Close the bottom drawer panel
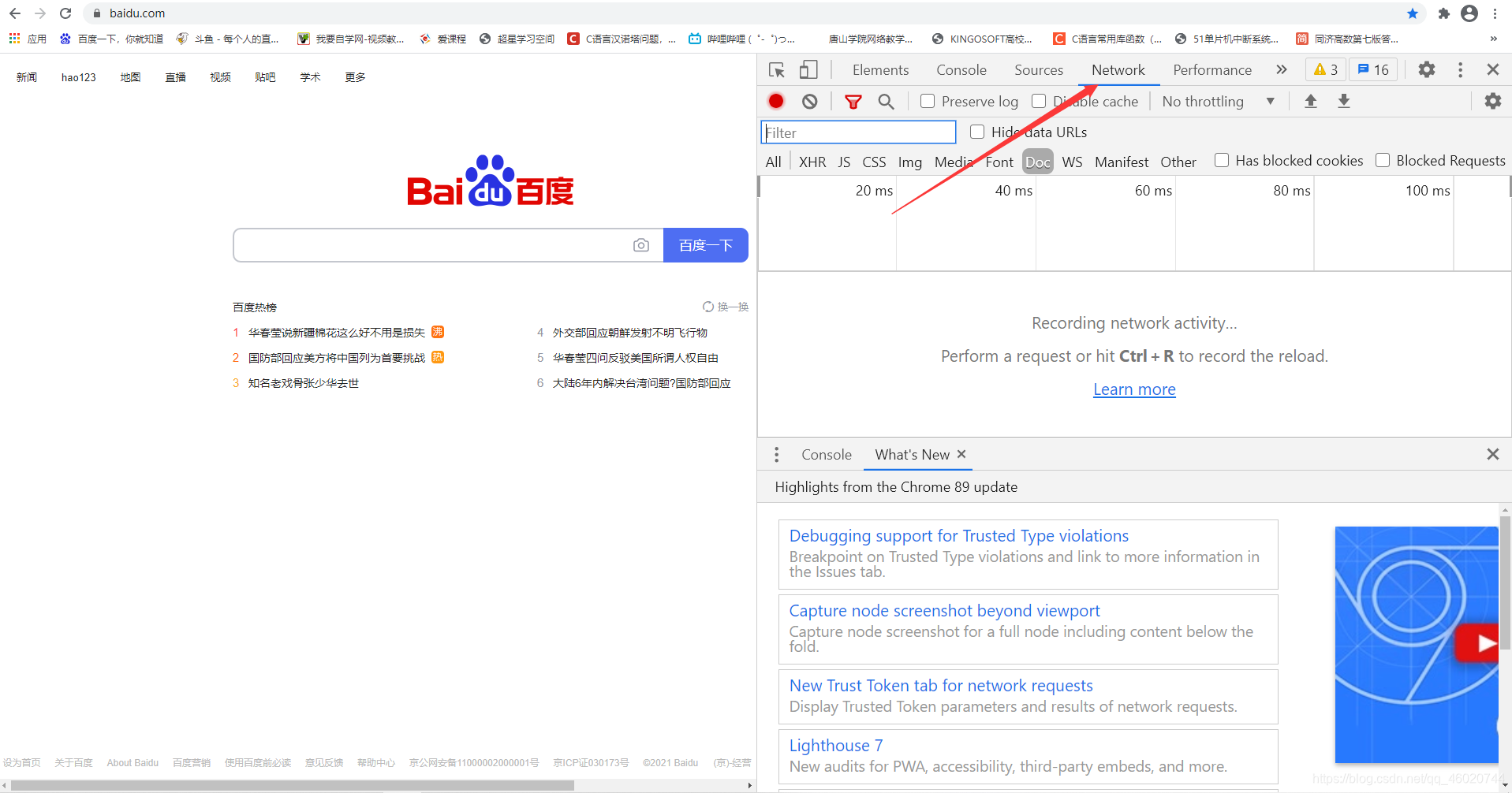1512x793 pixels. pos(1493,454)
